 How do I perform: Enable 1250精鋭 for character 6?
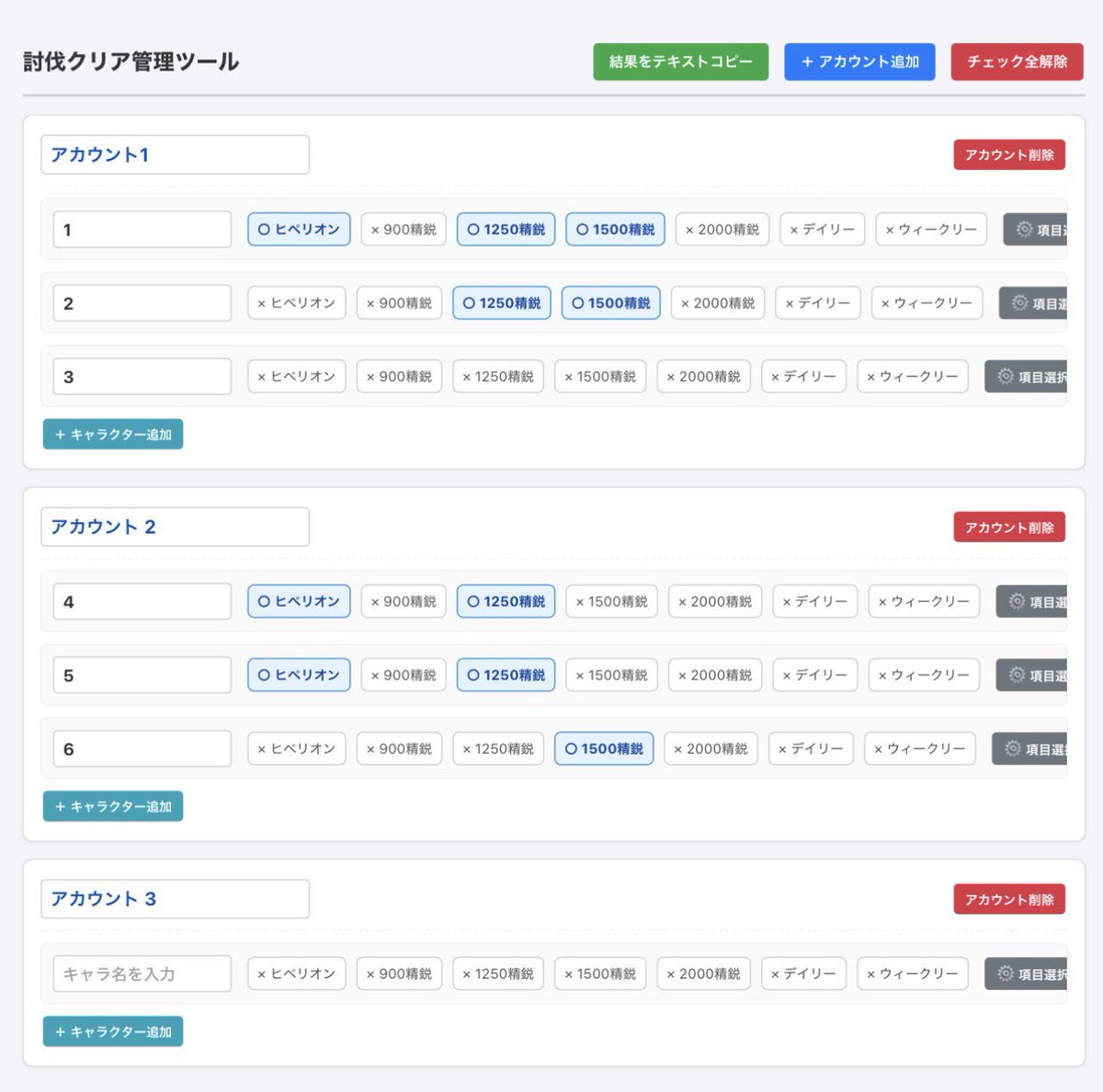tap(498, 748)
